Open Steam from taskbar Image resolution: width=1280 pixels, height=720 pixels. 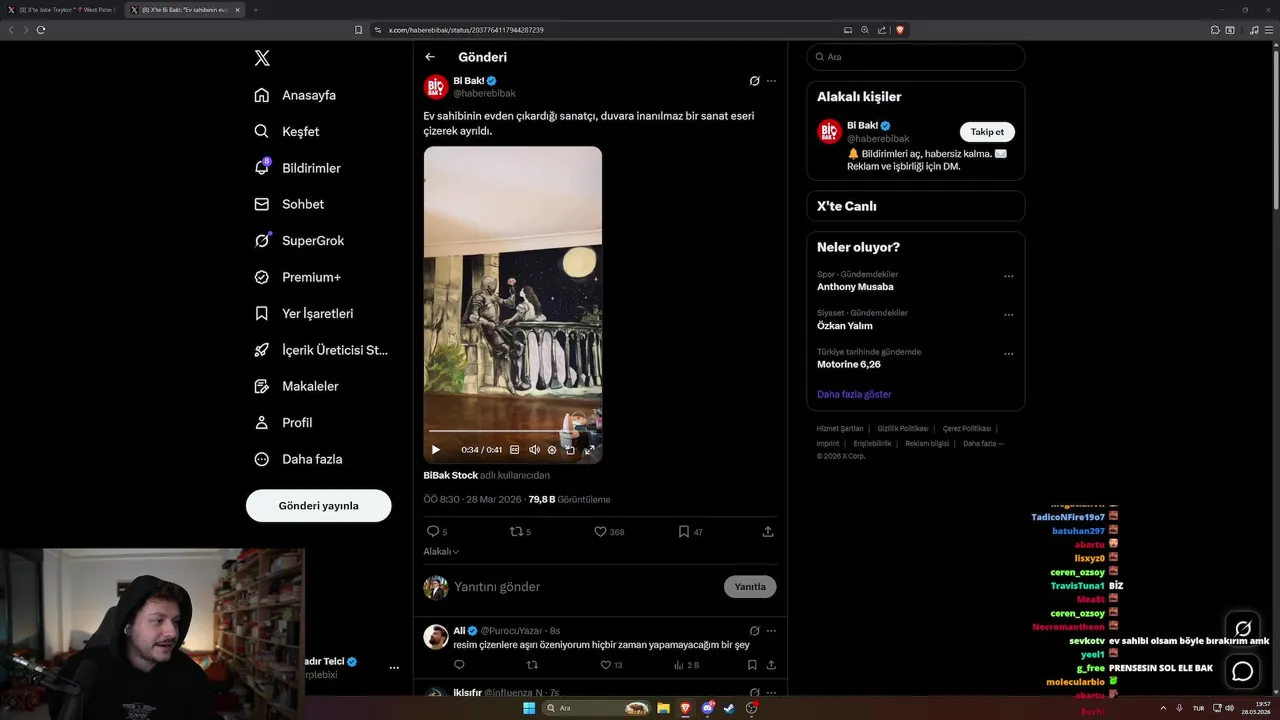pos(729,708)
